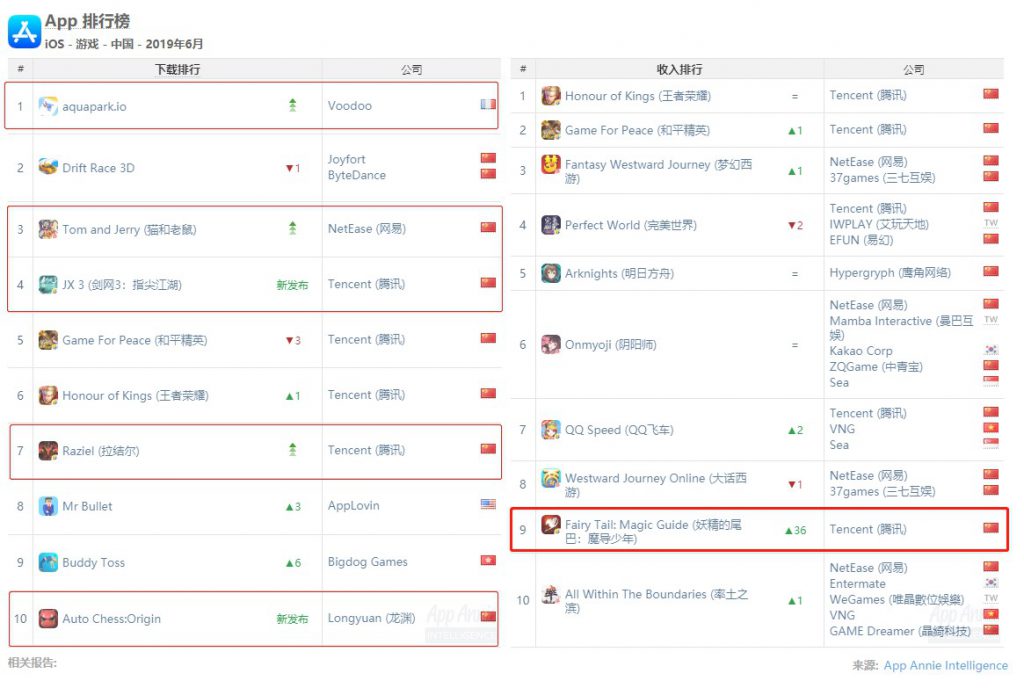Click the Arknights (明日方舟) title
This screenshot has width=1024, height=688.
(619, 273)
